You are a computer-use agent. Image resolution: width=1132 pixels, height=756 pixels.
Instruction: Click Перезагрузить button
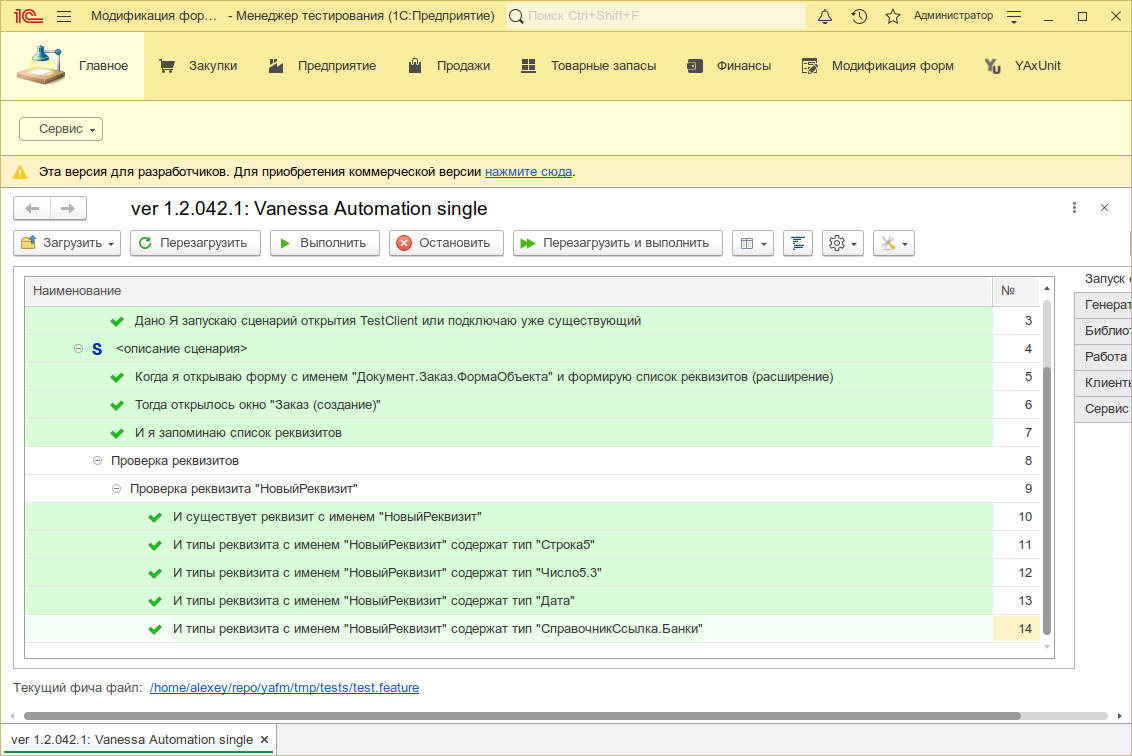(195, 243)
